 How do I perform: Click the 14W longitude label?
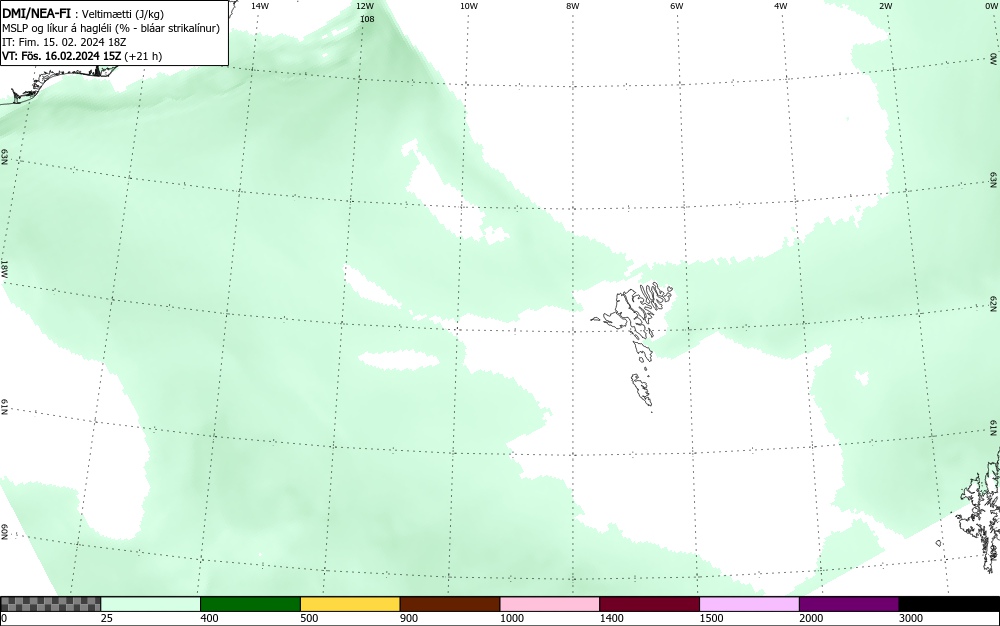260,6
